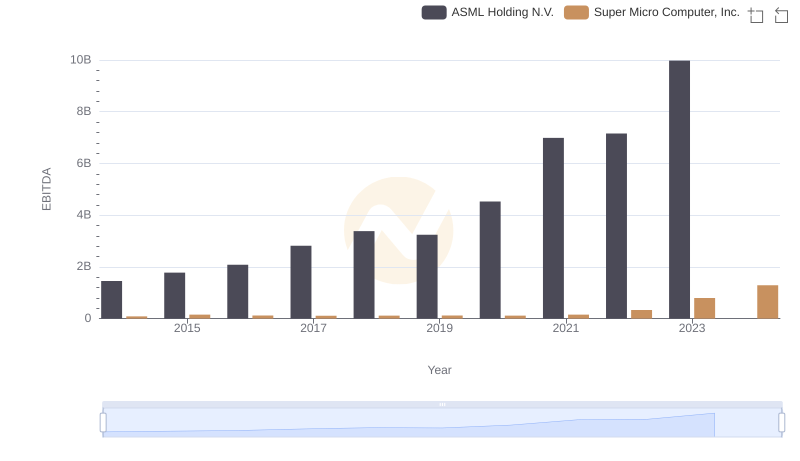Click the orange Super Micro legend swatch
Image resolution: width=800 pixels, height=461 pixels.
pyautogui.click(x=576, y=12)
